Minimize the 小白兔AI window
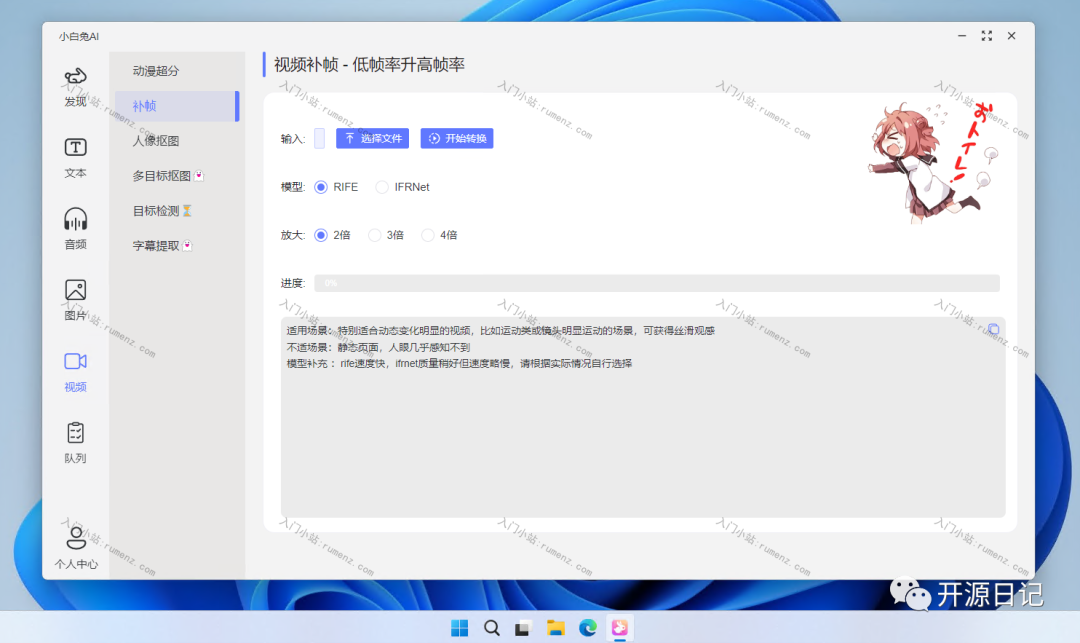This screenshot has height=643, width=1080. pos(962,36)
